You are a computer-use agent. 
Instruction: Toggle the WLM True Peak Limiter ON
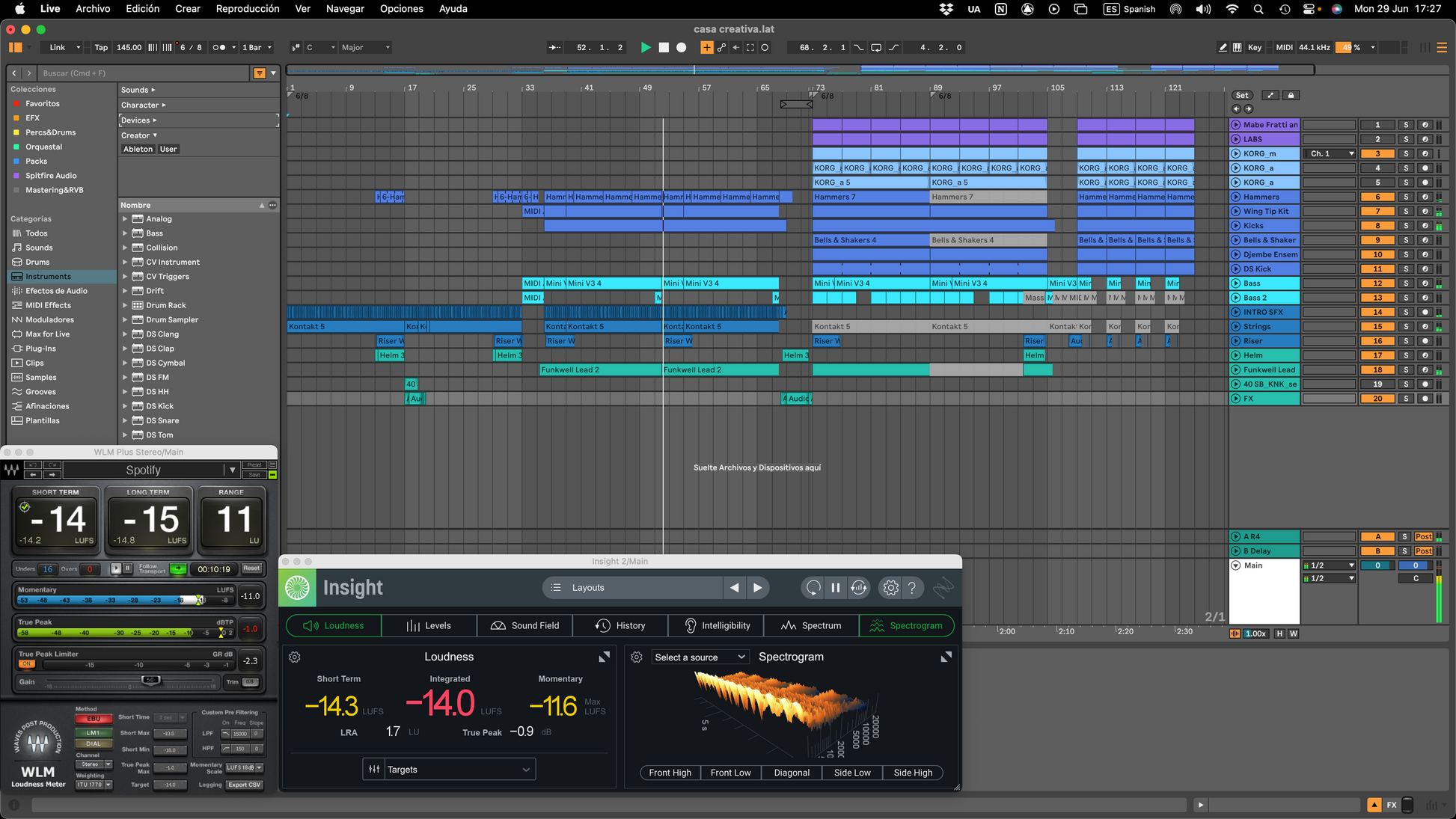(x=26, y=663)
